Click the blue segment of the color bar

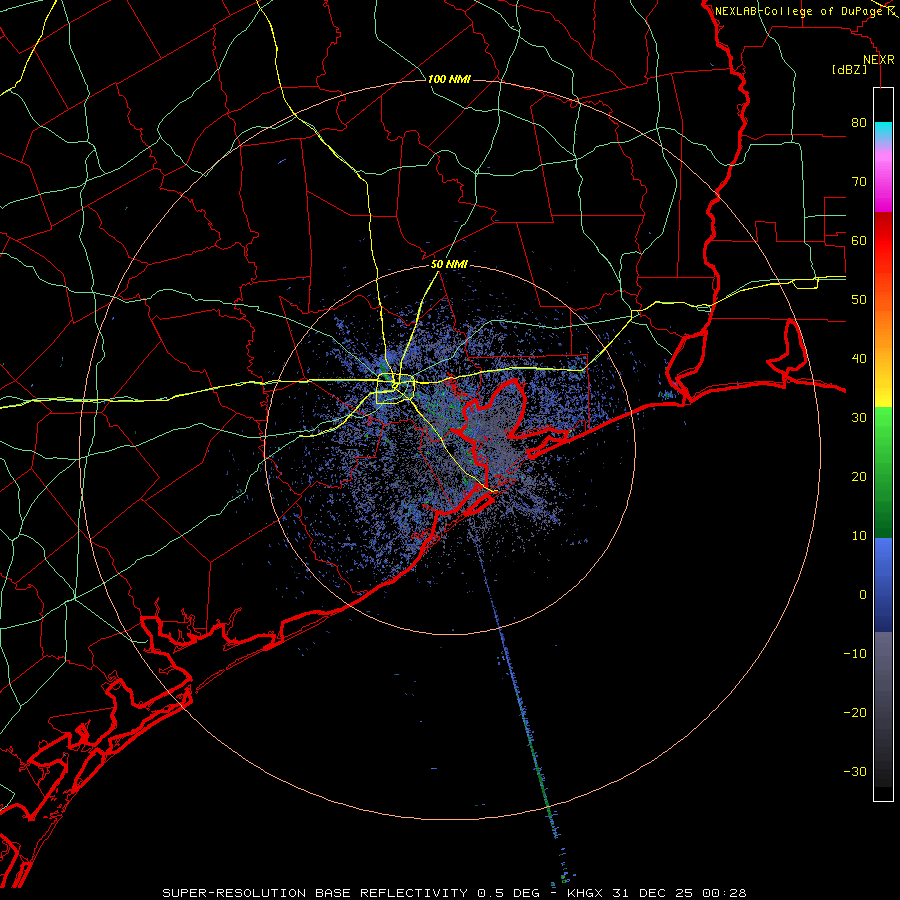pyautogui.click(x=883, y=584)
